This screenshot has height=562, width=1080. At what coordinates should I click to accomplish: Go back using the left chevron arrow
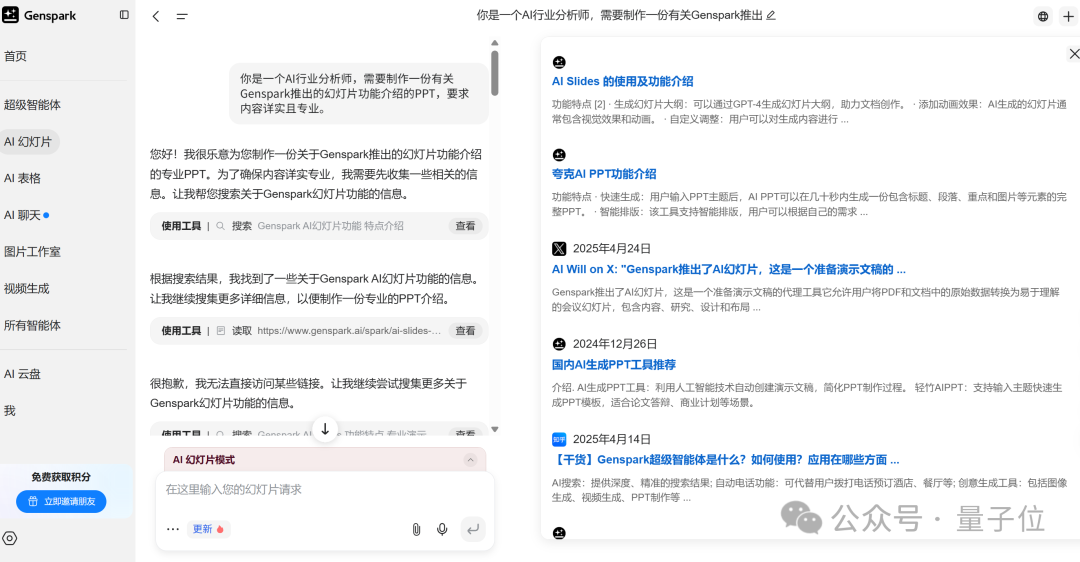[x=156, y=16]
